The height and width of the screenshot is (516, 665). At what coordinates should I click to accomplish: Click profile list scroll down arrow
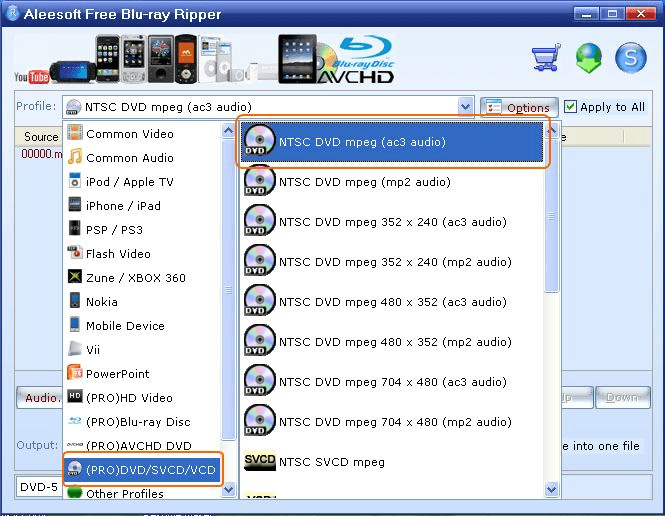point(551,489)
